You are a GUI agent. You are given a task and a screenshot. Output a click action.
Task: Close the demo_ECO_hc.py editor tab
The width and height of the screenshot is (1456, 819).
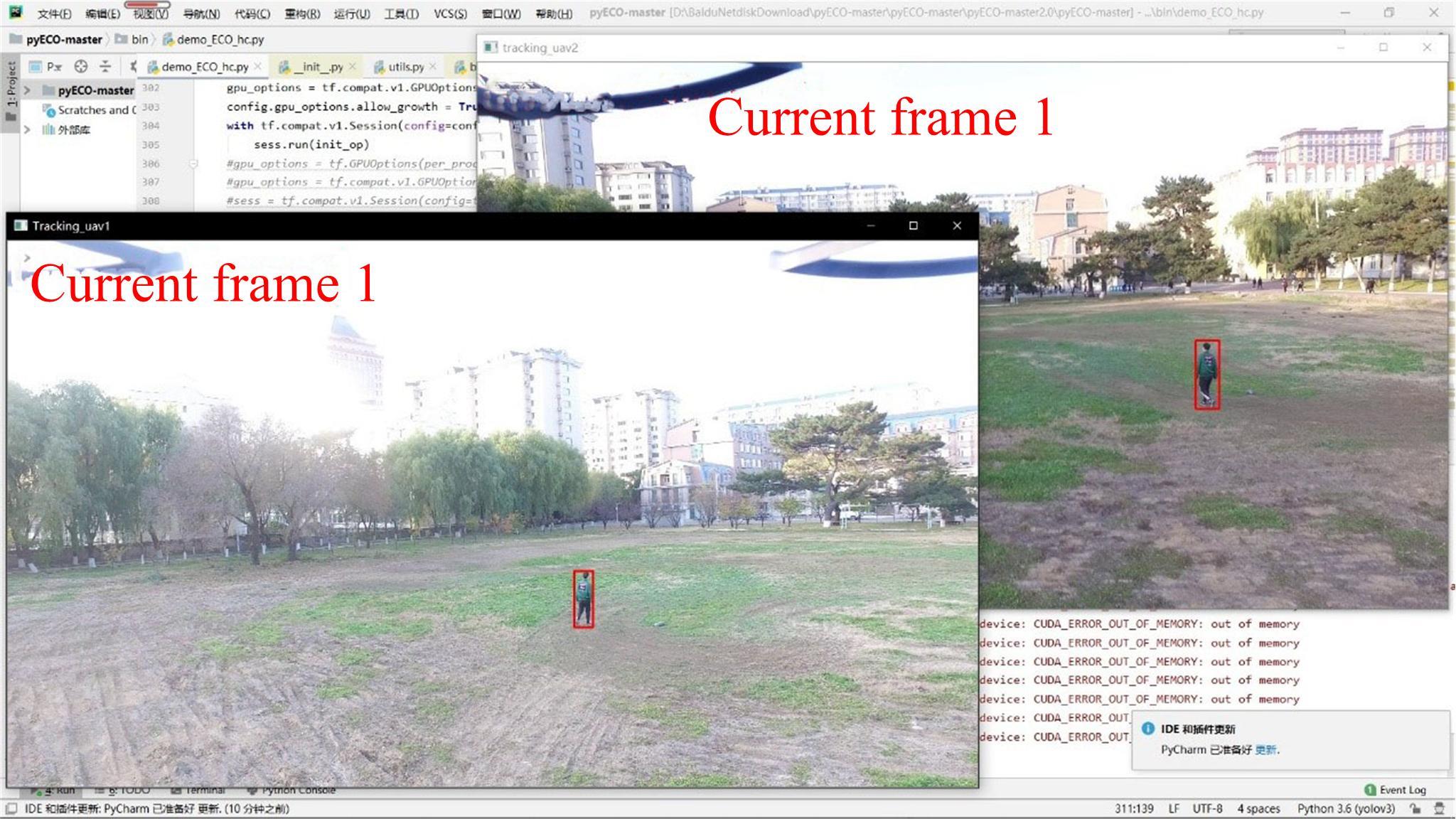tap(258, 66)
